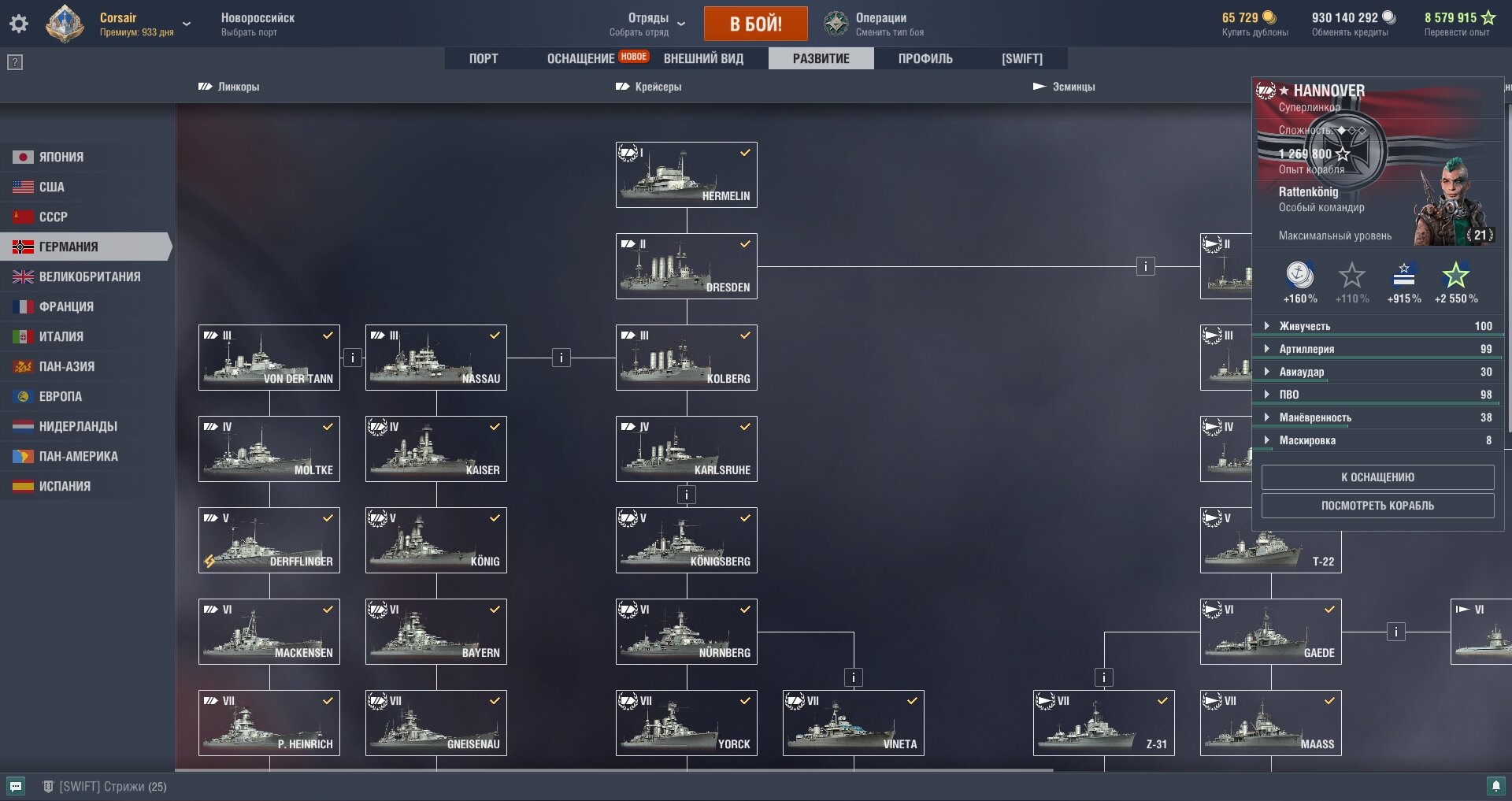Image resolution: width=1512 pixels, height=801 pixels.
Task: Switch to the ПРОФИЛЬ tab
Action: (925, 58)
